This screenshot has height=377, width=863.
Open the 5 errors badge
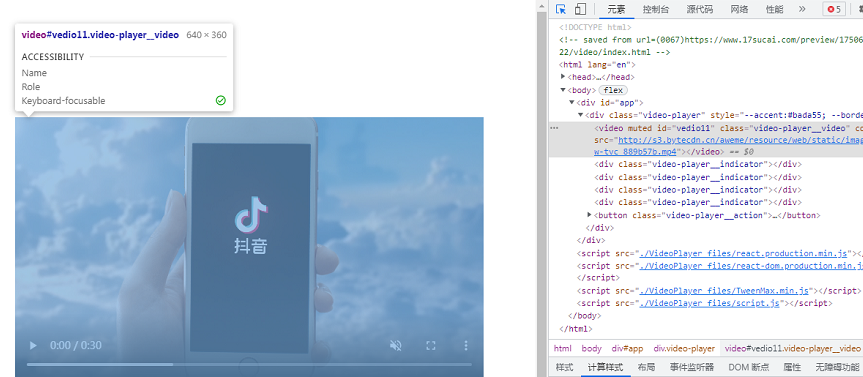(834, 9)
